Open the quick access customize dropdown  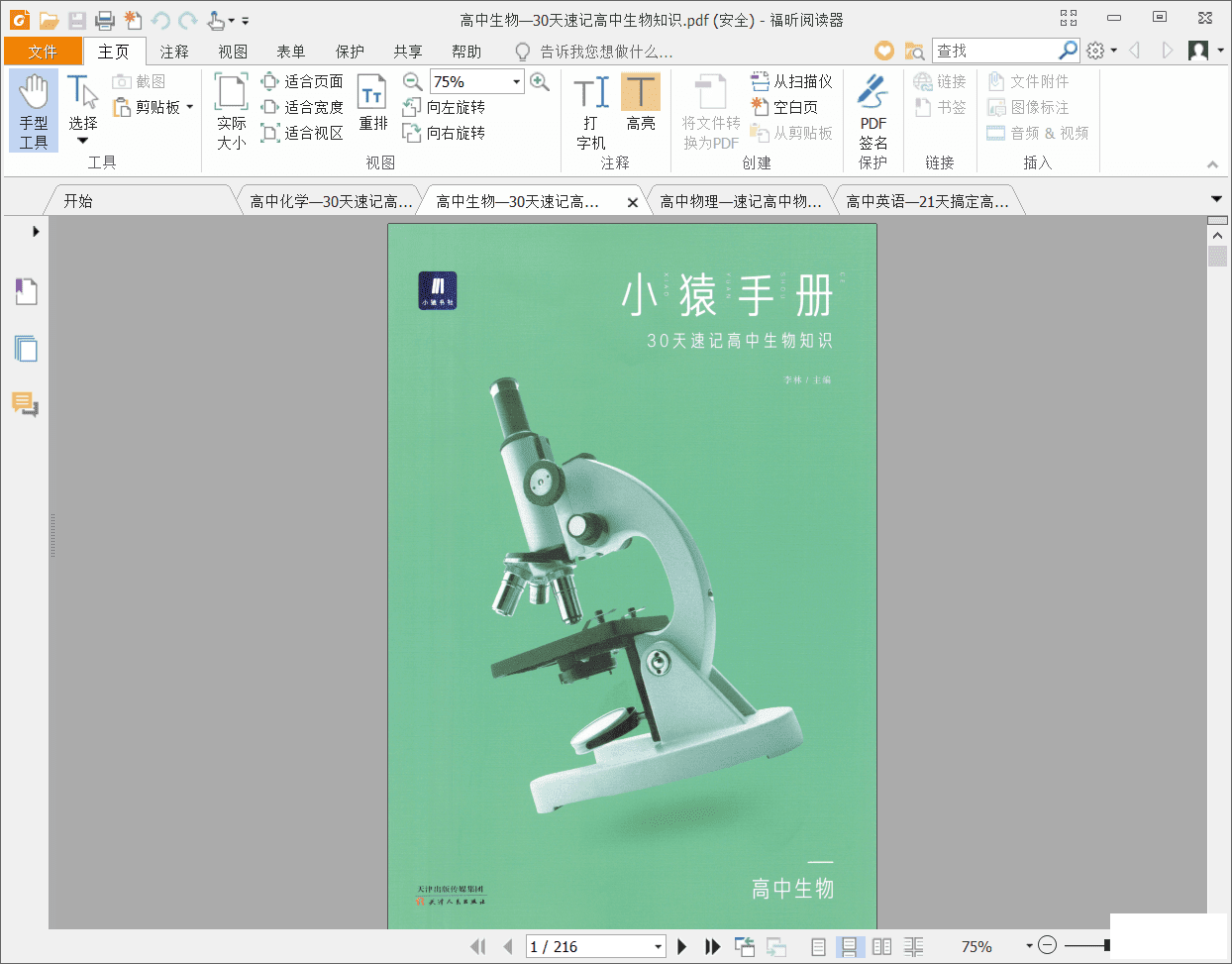246,21
